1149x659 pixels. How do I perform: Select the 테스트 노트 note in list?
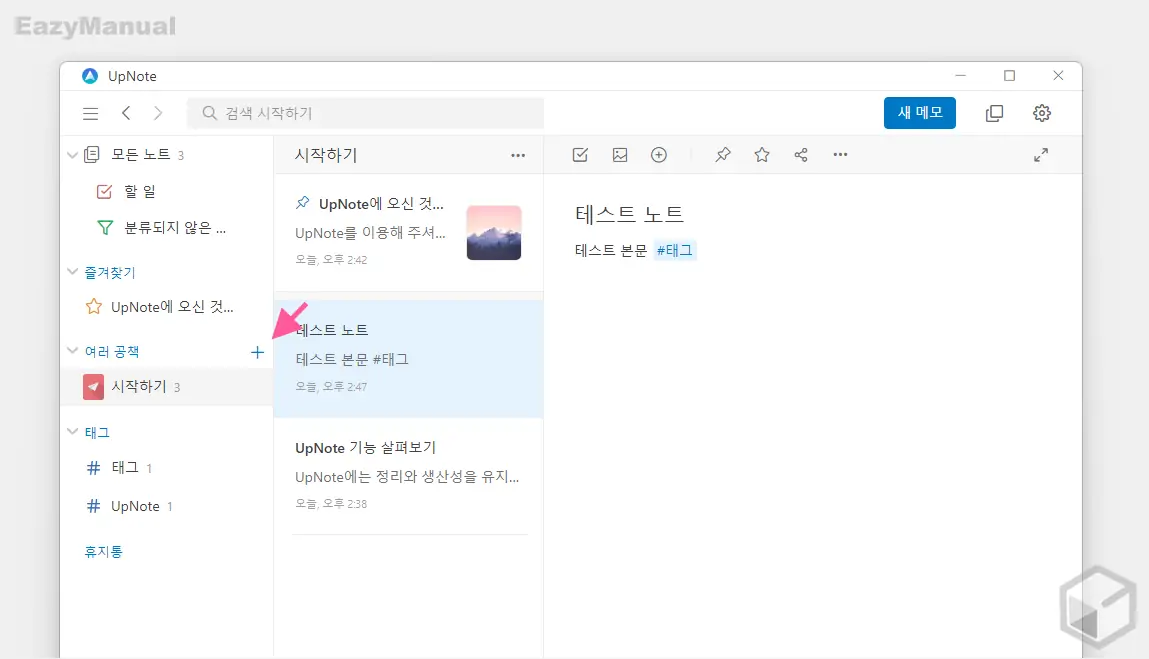pos(409,358)
